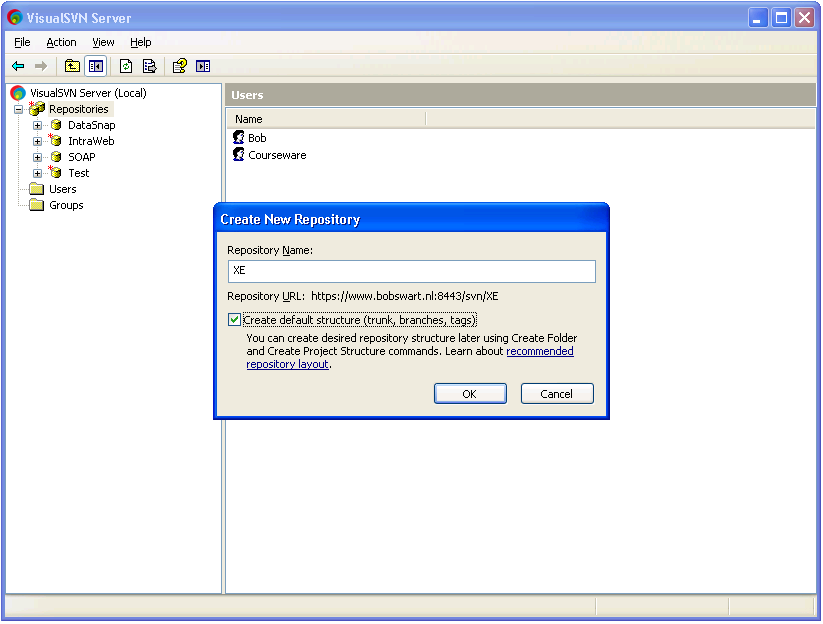Expand the IntraWeb repository node
823x624 pixels.
(x=37, y=141)
